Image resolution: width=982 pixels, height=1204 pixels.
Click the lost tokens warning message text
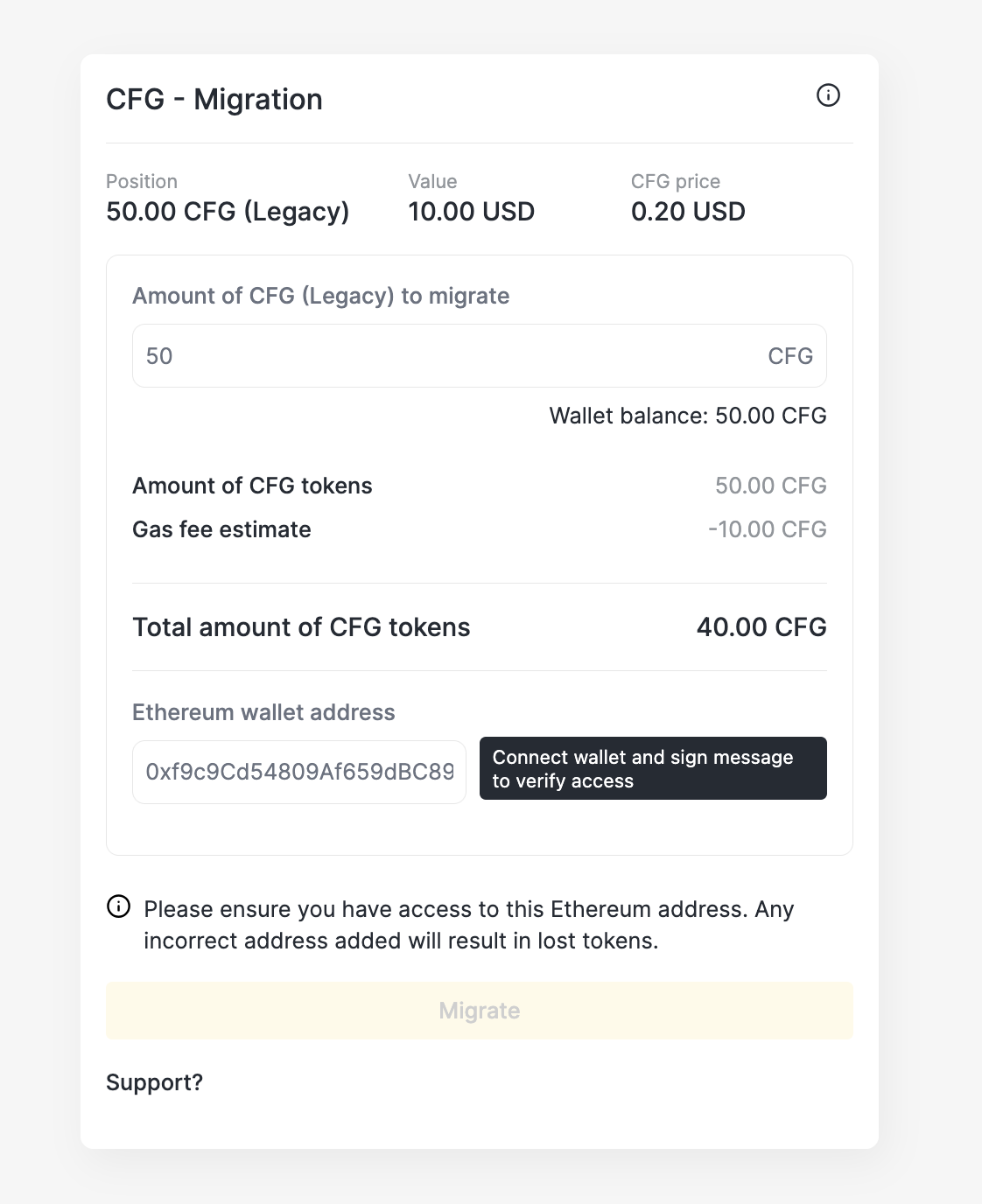(x=468, y=925)
